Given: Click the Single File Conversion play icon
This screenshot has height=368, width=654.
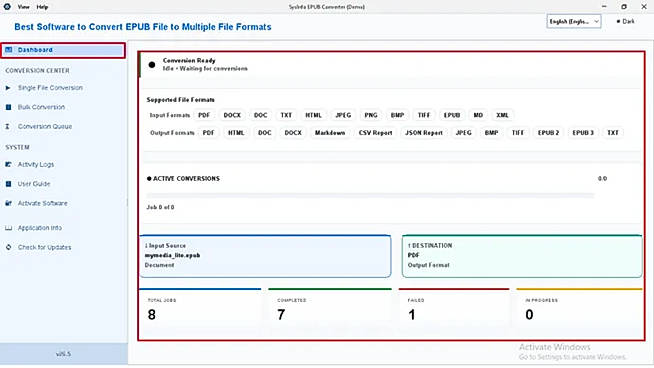Looking at the screenshot, I should 8,88.
